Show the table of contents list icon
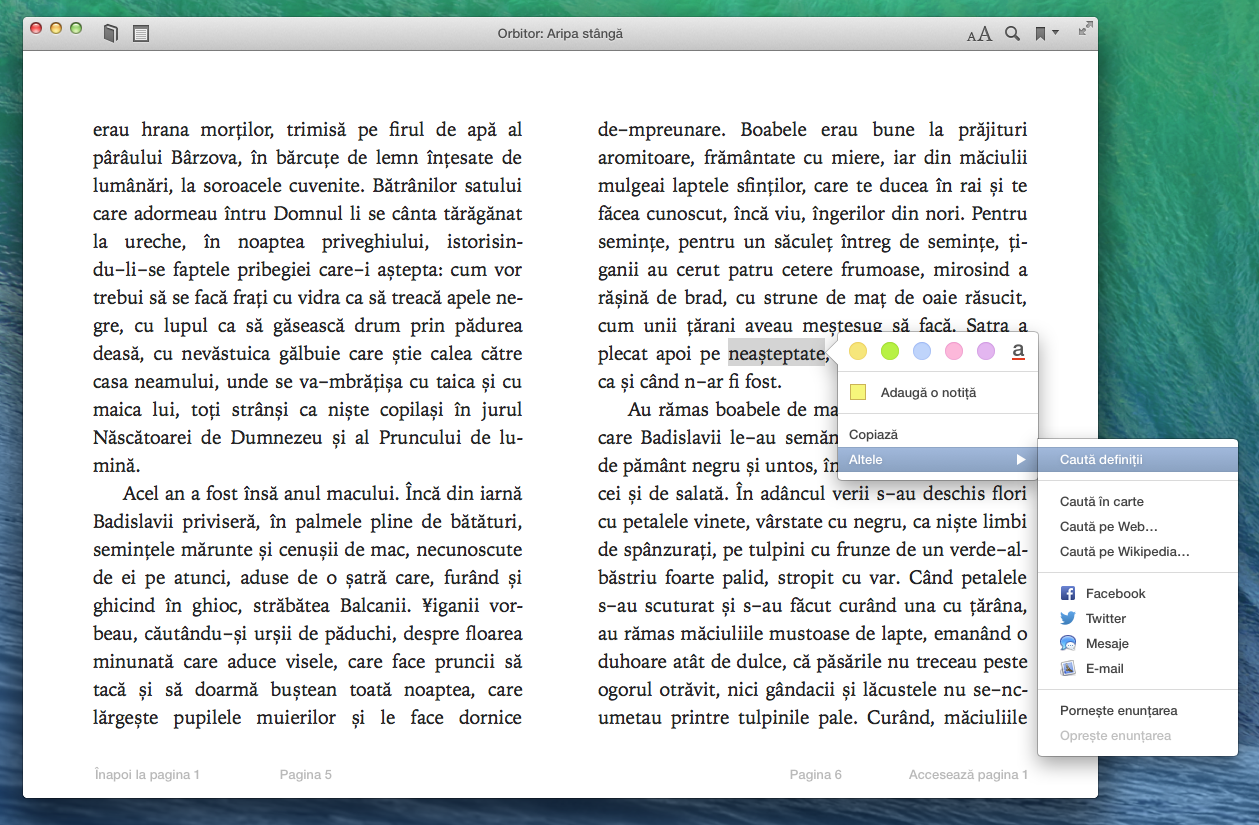The width and height of the screenshot is (1259, 825). [x=141, y=33]
